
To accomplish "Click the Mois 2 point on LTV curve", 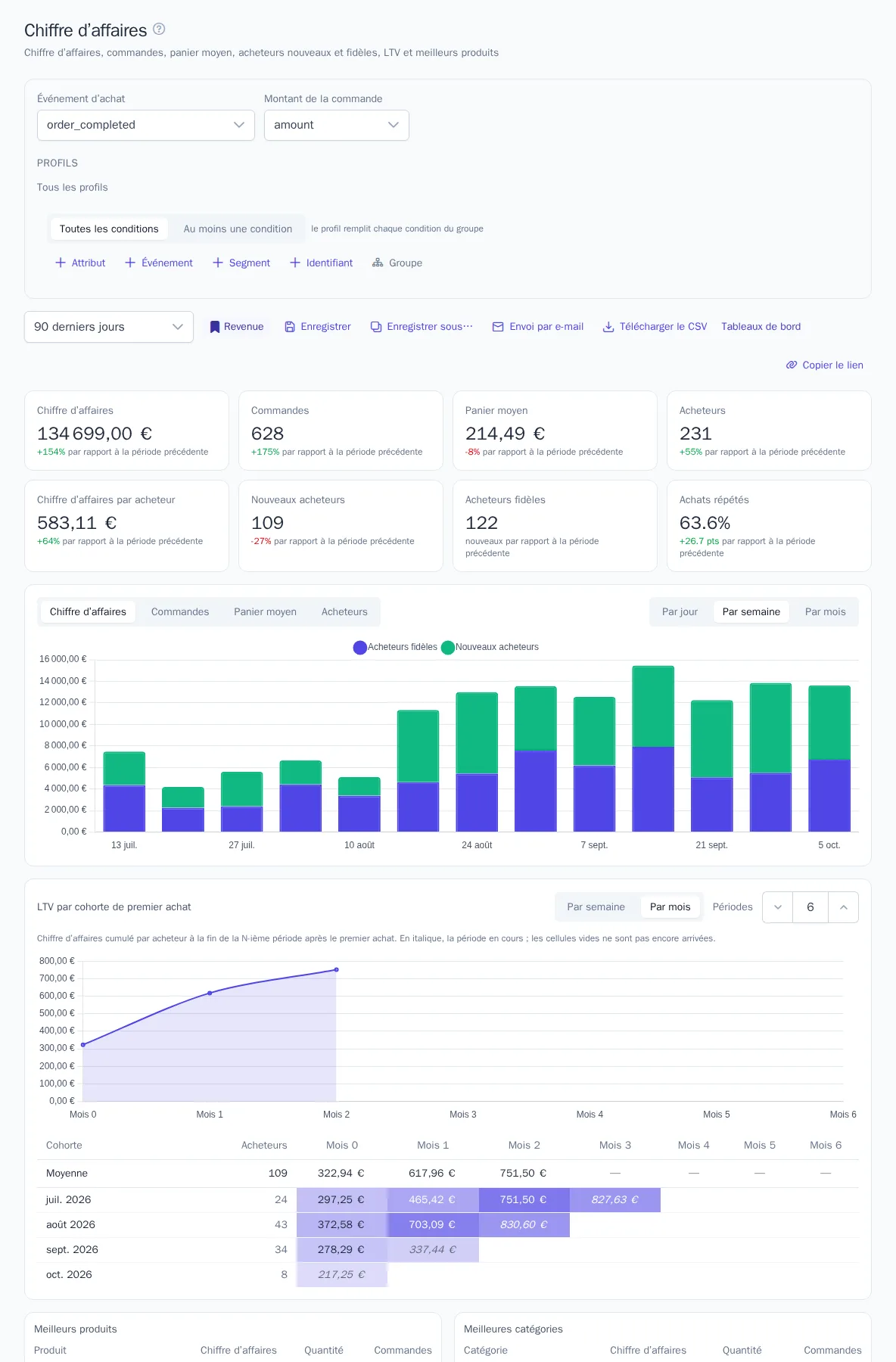I will 337,969.
